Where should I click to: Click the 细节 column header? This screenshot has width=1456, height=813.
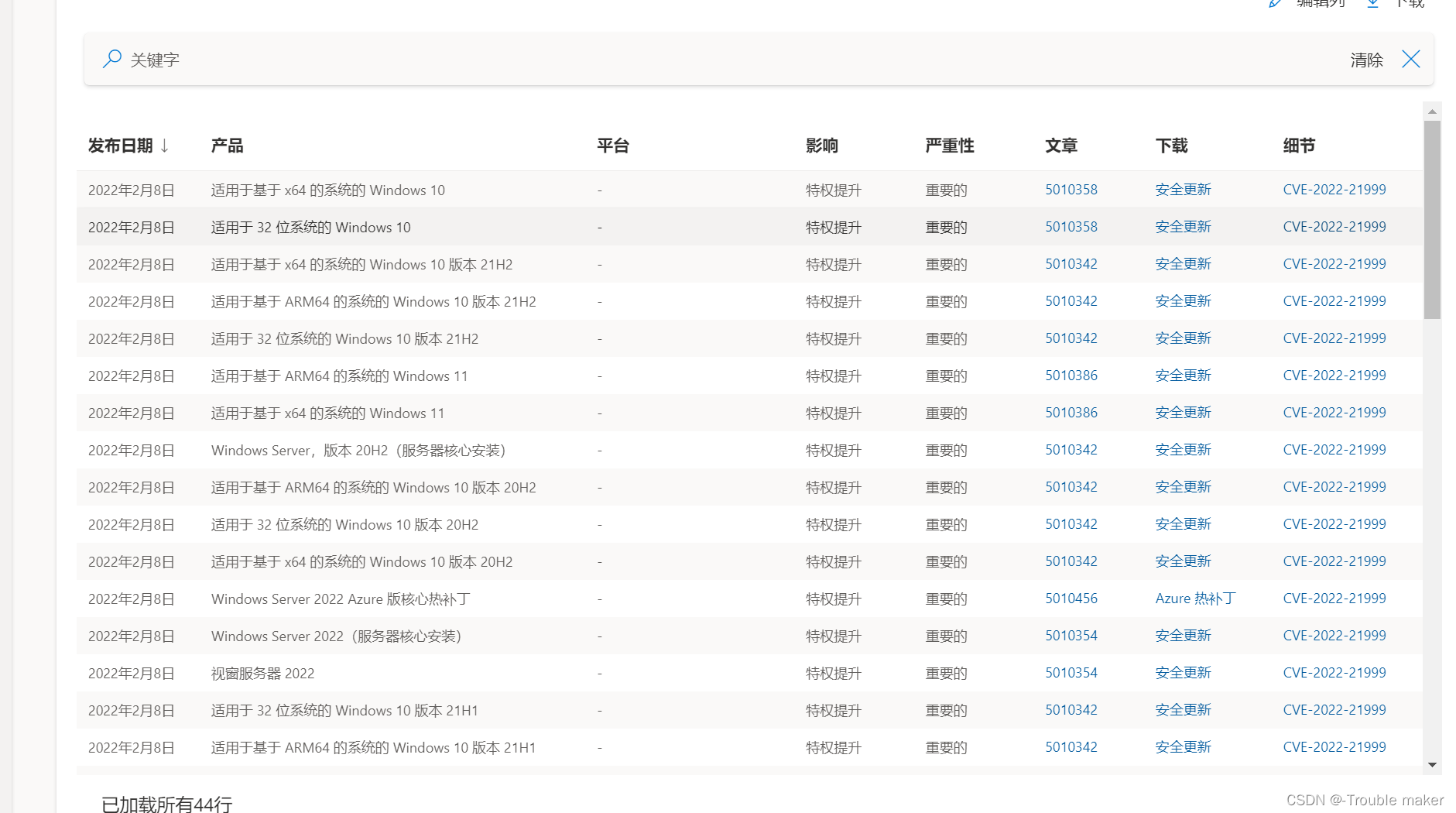(1299, 146)
